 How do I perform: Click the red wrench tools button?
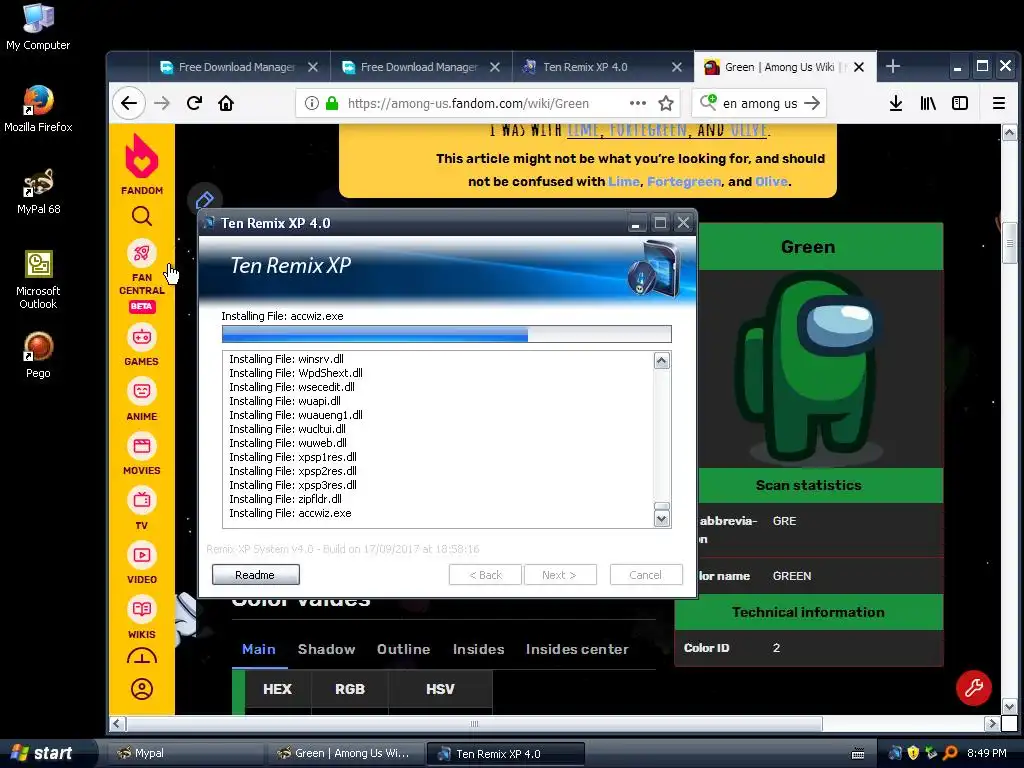click(x=974, y=687)
